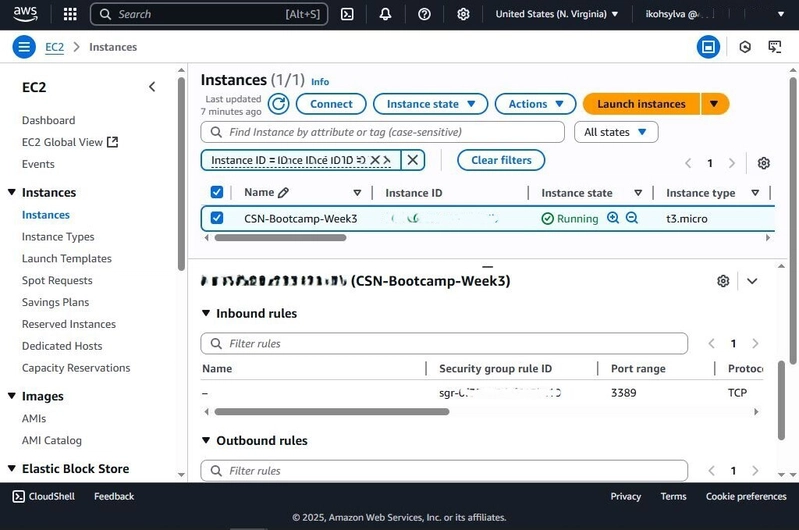
Task: Open the region selector United States (N. Virginia)
Action: (556, 14)
